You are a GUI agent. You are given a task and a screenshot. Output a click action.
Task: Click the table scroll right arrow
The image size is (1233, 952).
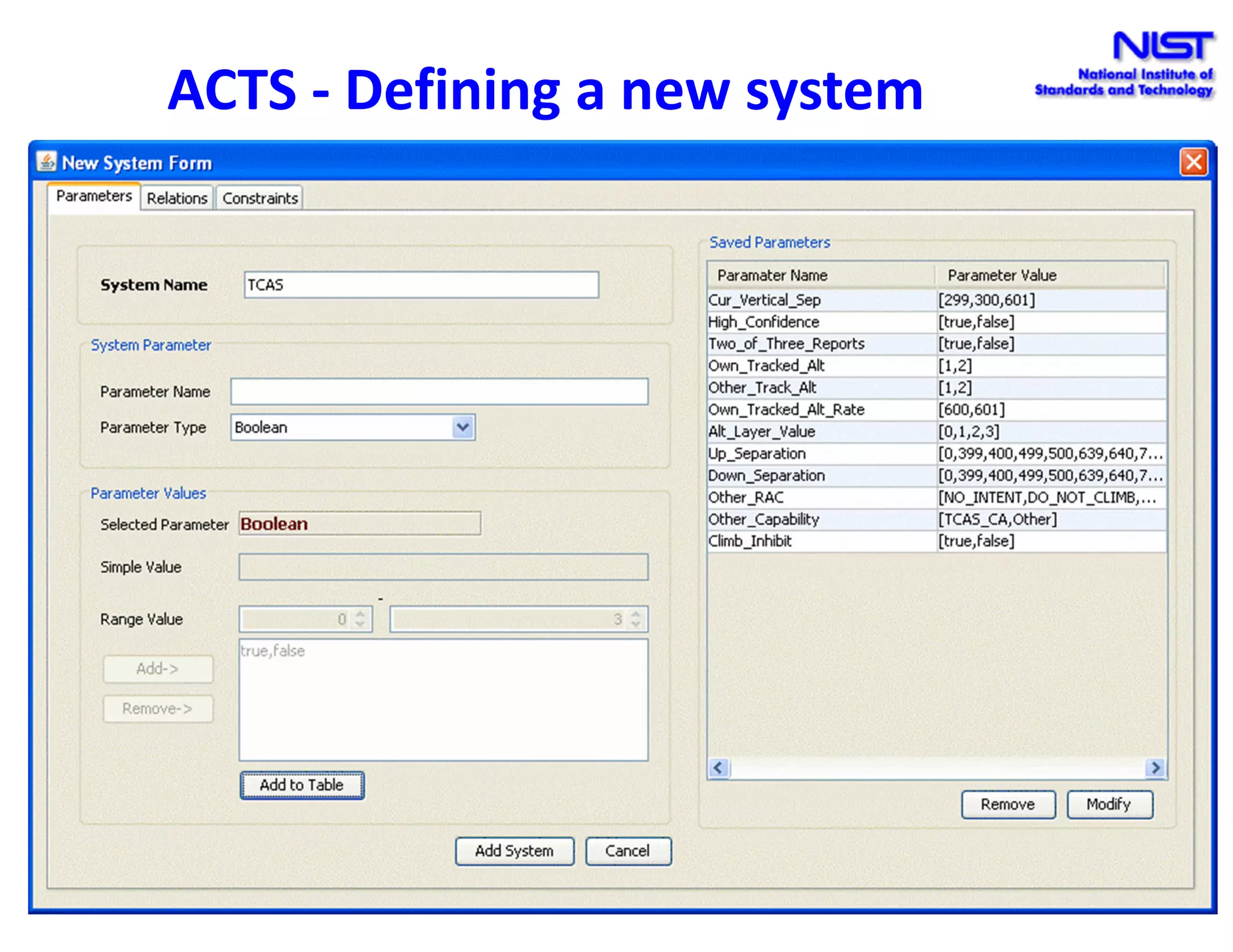1155,768
